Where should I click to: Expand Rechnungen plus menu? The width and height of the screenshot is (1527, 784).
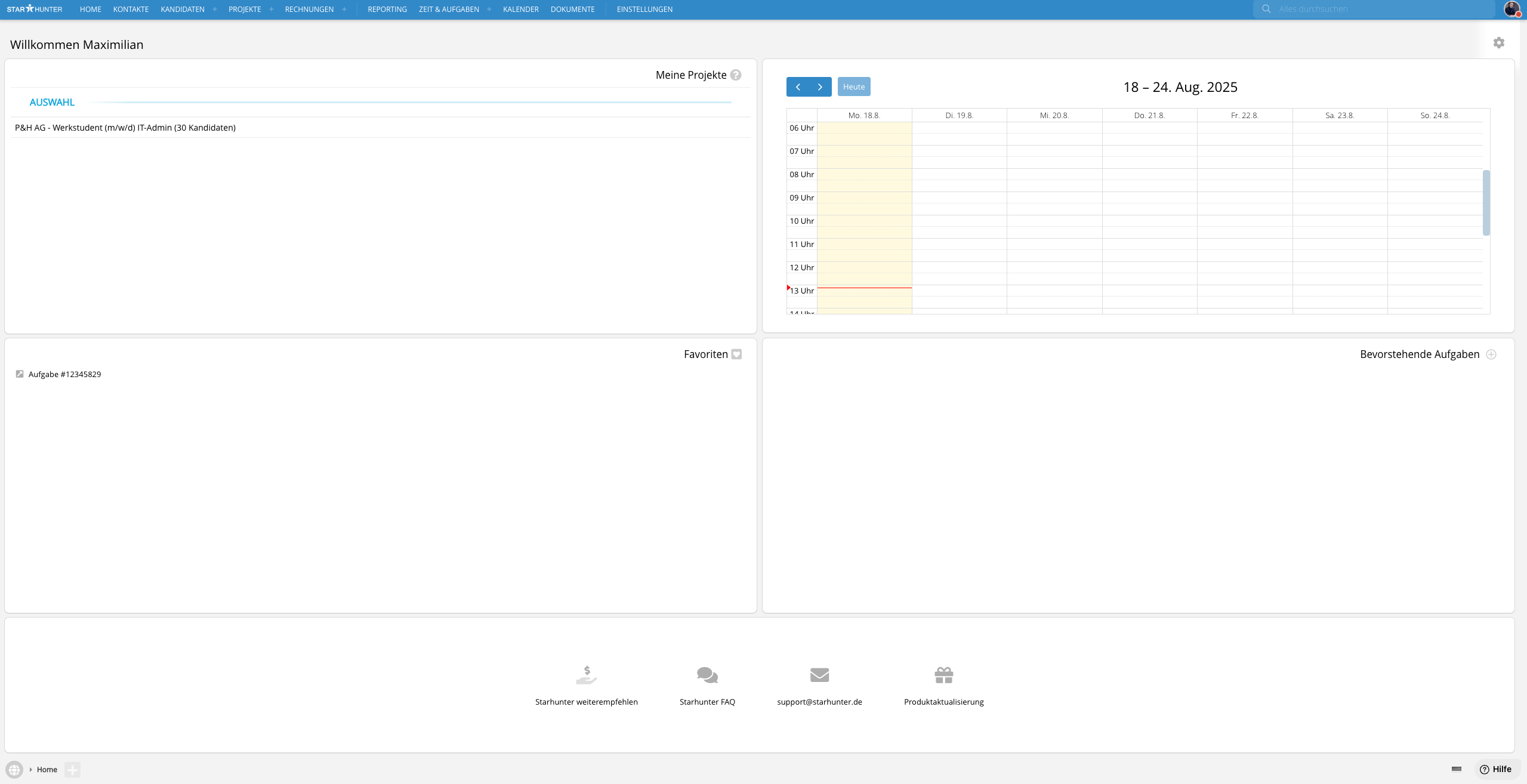click(x=344, y=10)
